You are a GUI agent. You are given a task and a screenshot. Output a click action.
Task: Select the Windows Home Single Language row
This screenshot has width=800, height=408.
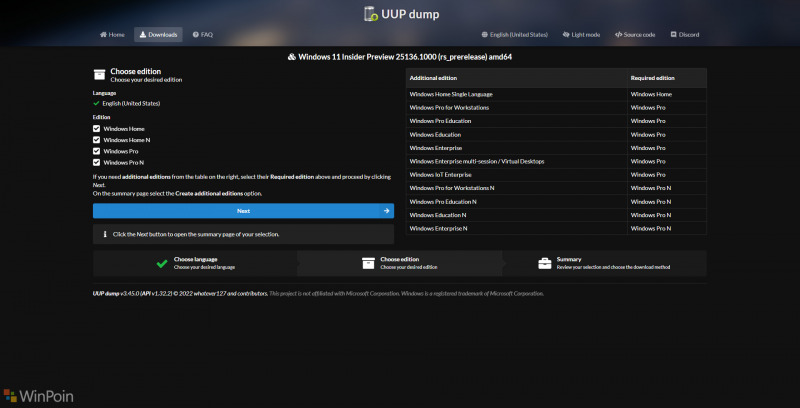pyautogui.click(x=557, y=94)
